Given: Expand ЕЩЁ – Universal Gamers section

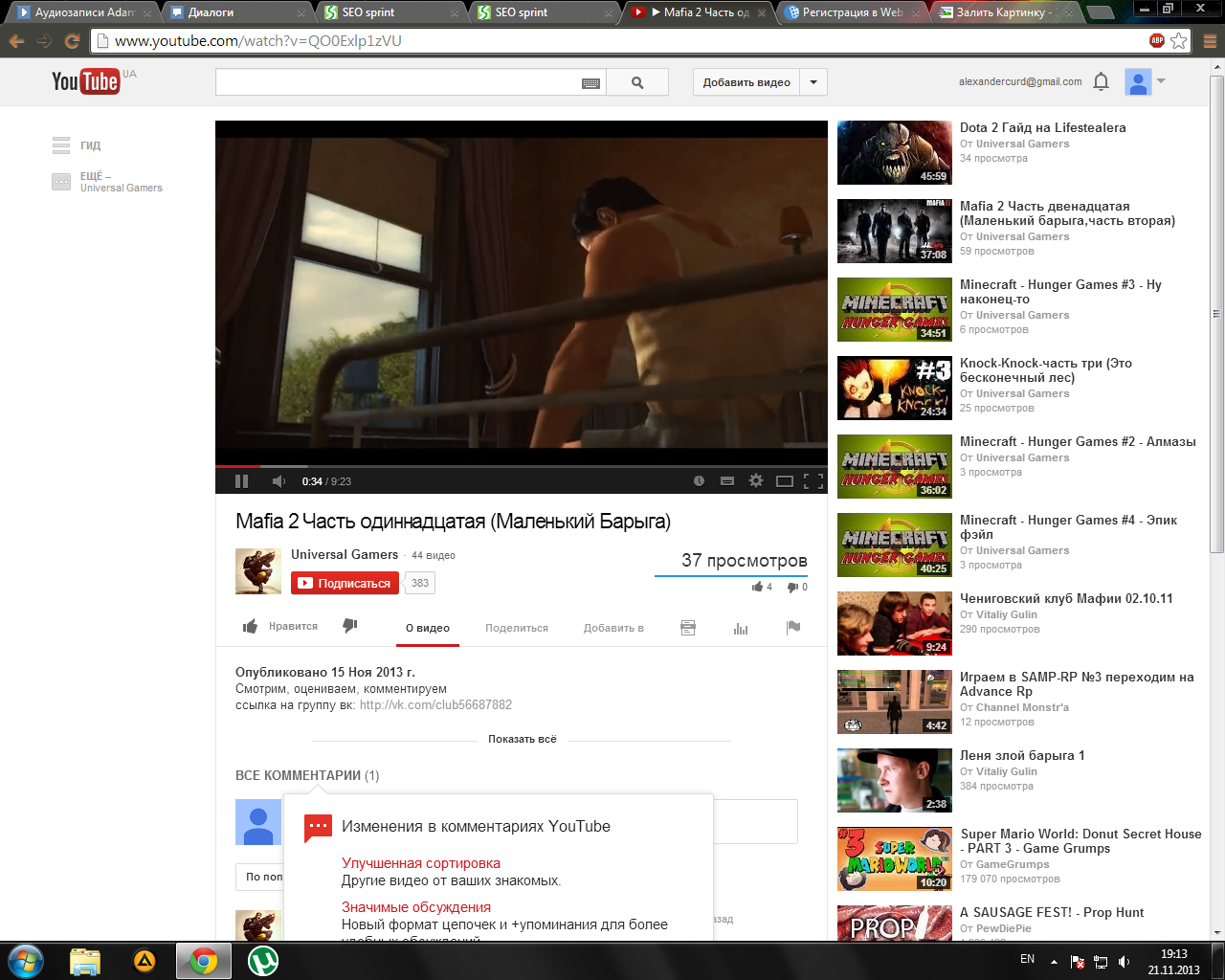Looking at the screenshot, I should [107, 182].
